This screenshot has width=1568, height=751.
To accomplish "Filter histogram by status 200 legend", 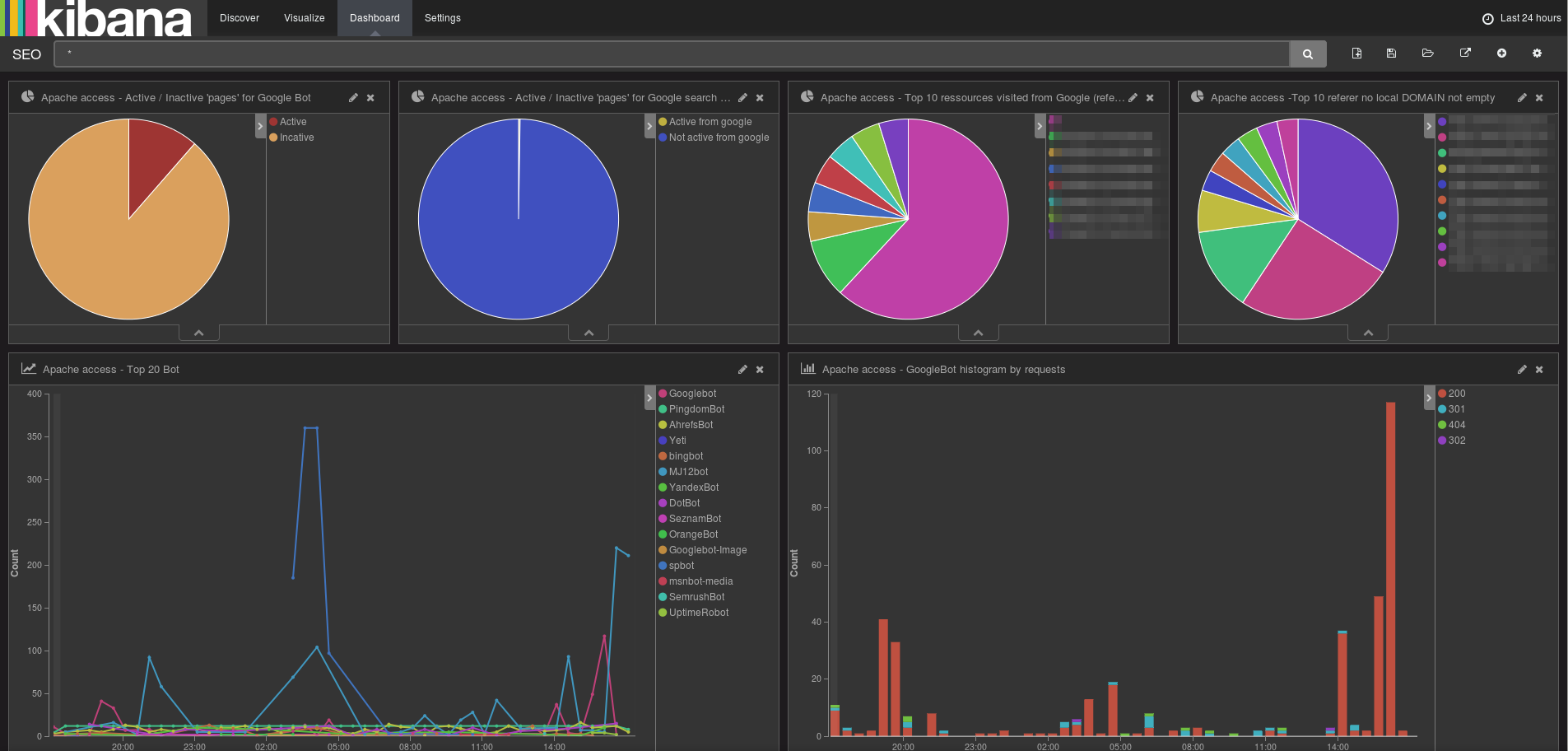I will (1452, 394).
